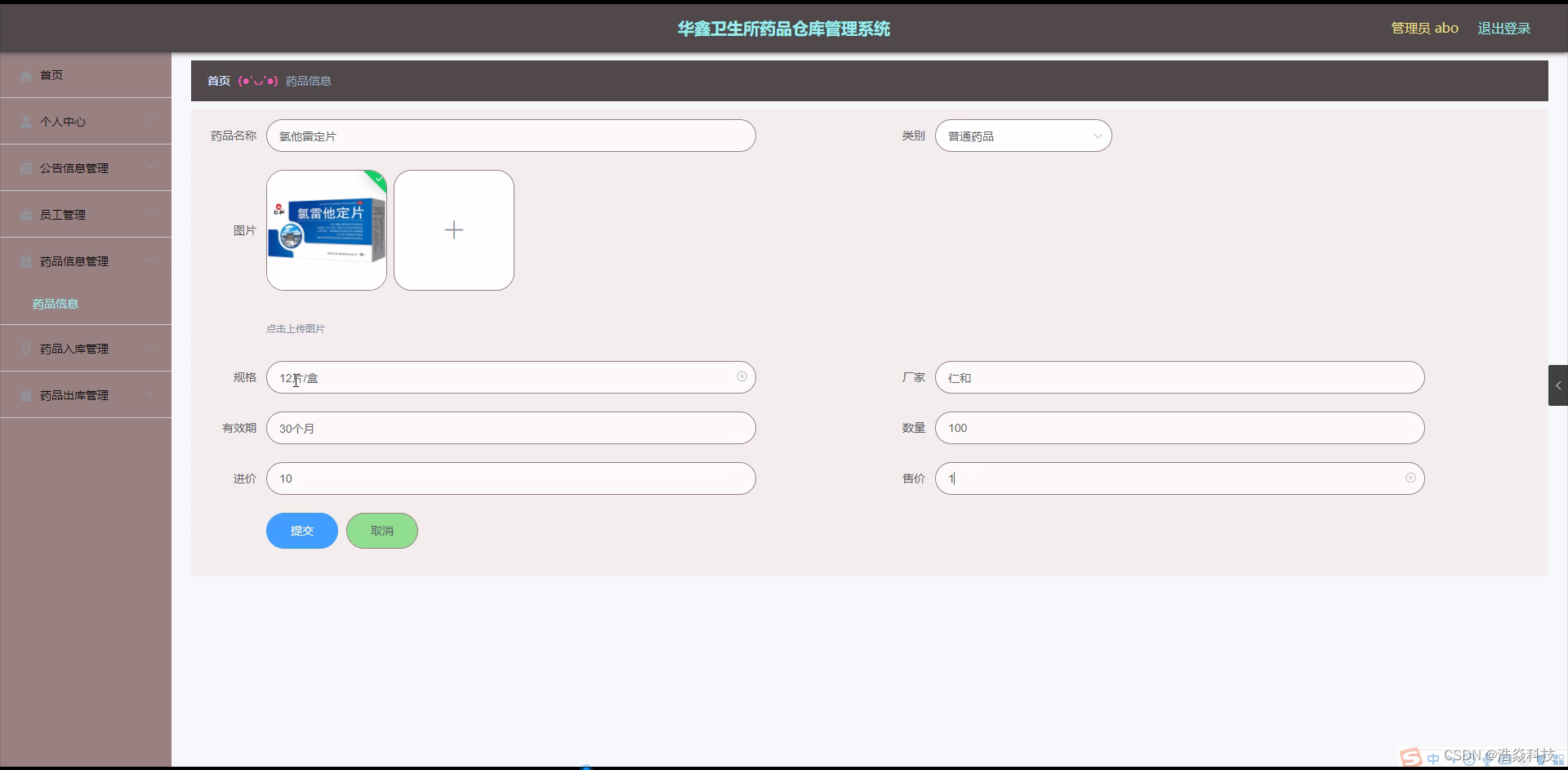Expand the 个人中心 sidebar menu
The image size is (1568, 770).
[149, 121]
